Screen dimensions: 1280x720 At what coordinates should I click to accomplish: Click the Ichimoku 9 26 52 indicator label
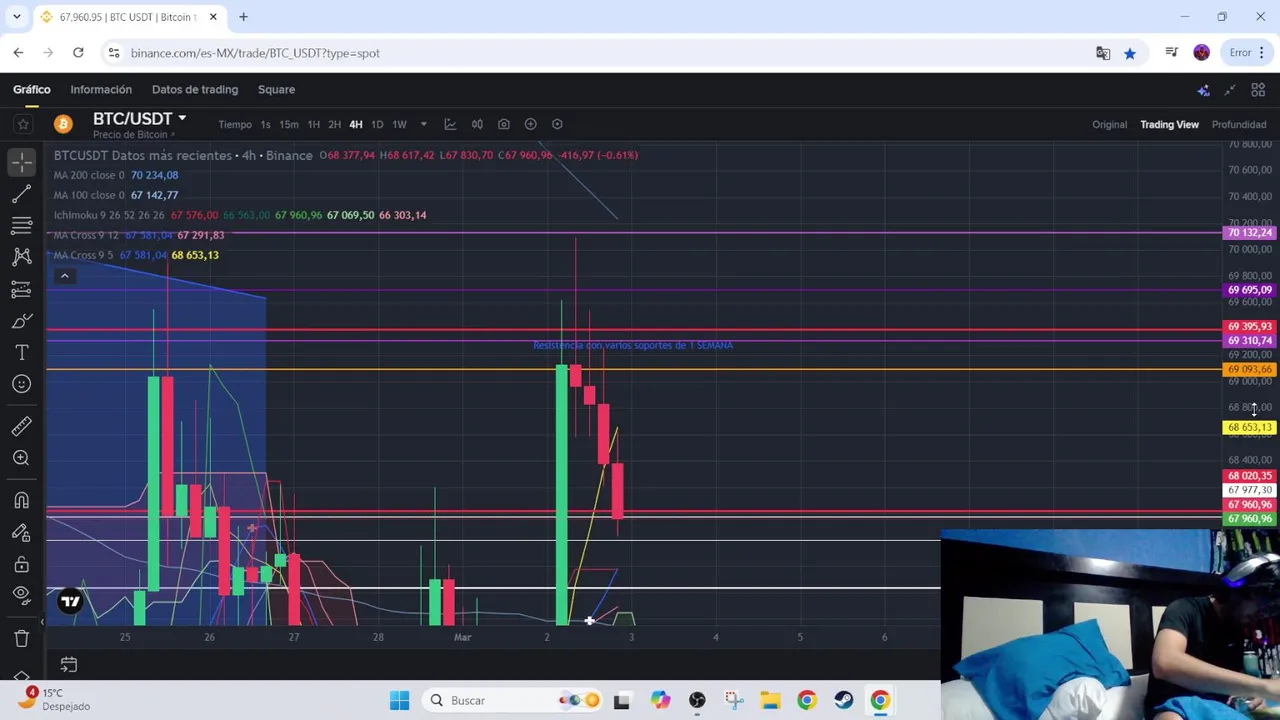click(109, 215)
